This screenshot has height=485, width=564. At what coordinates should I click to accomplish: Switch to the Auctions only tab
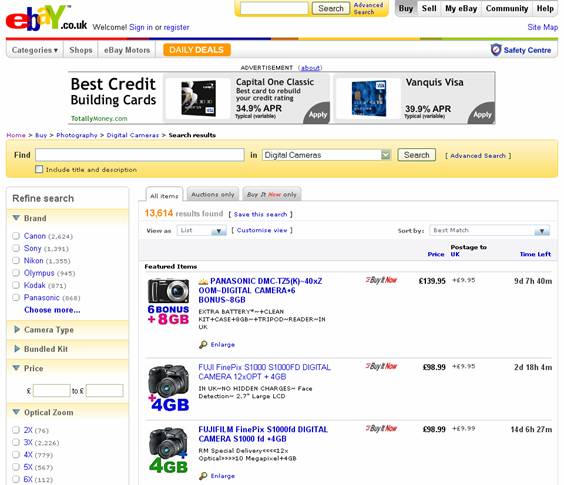coord(213,194)
